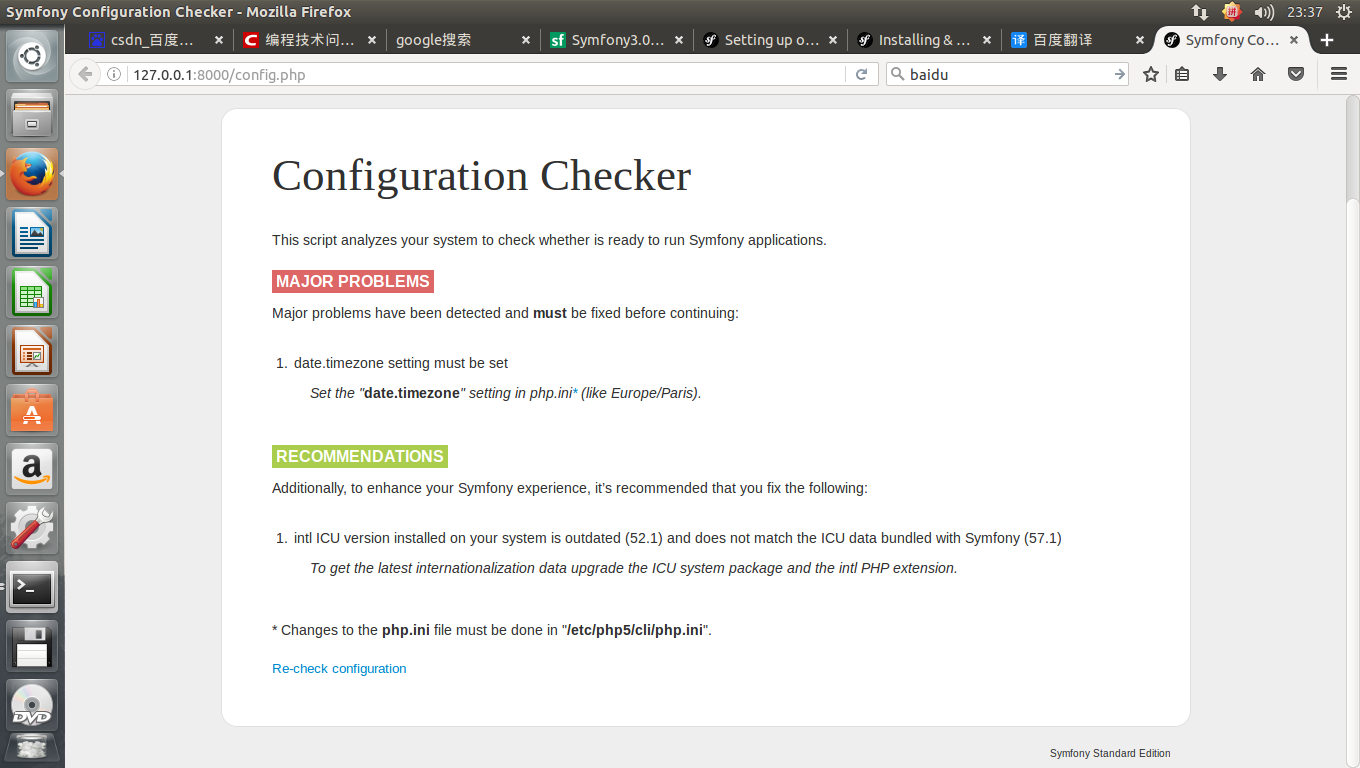Switch to Installing & tab
The width and height of the screenshot is (1360, 768).
point(923,40)
